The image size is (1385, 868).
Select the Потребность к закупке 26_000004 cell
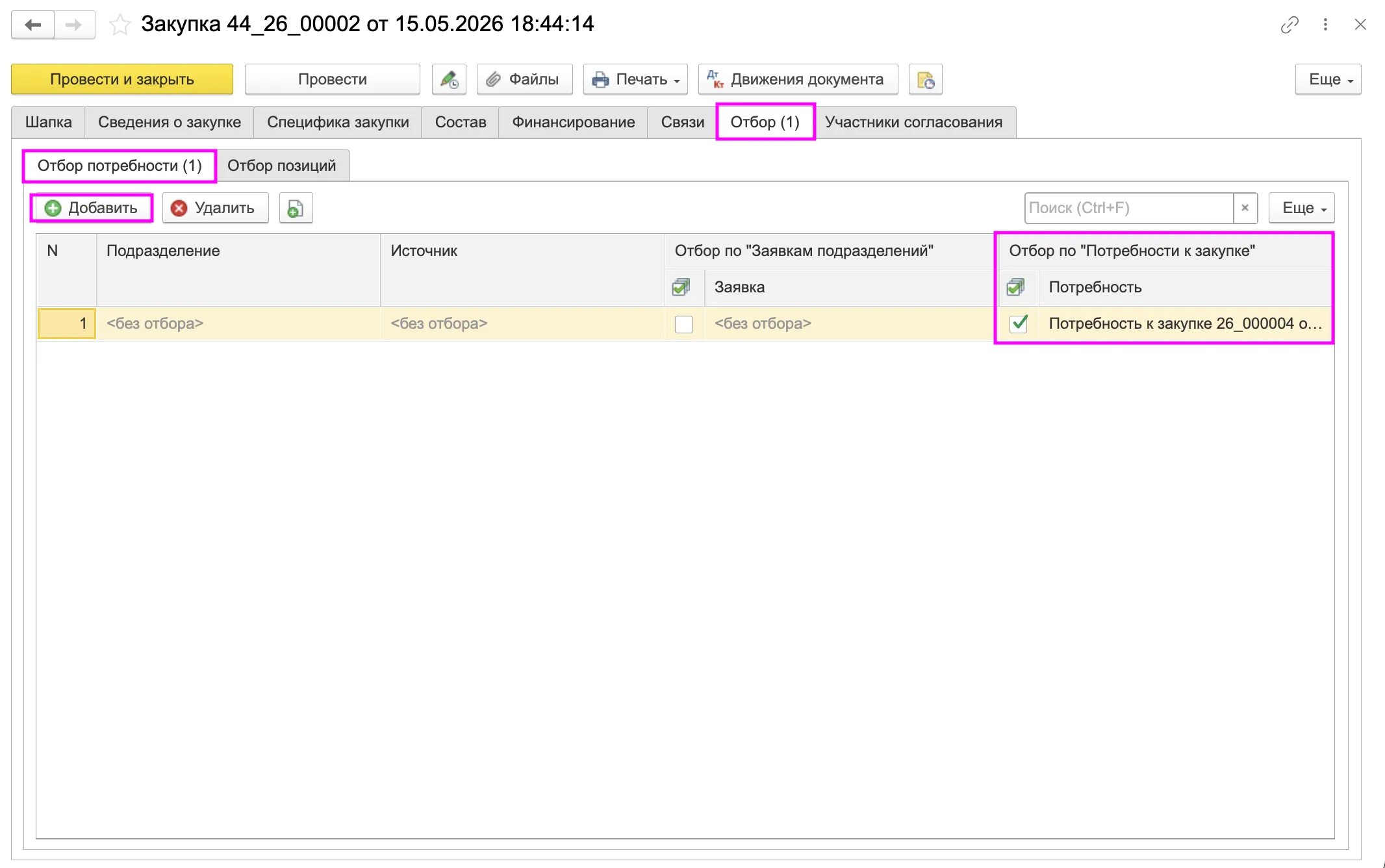click(1186, 324)
